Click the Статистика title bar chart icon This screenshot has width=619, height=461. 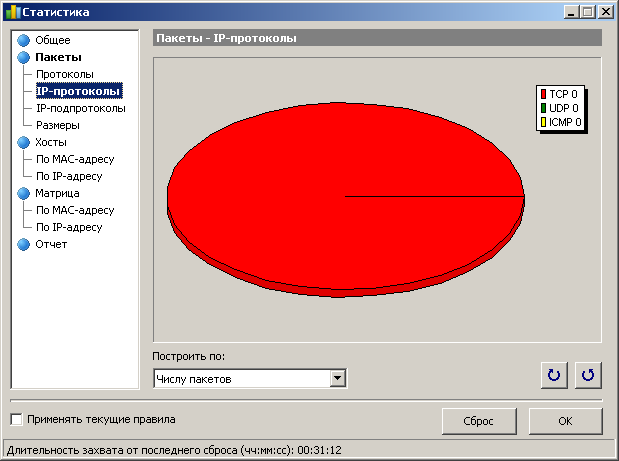pyautogui.click(x=13, y=12)
